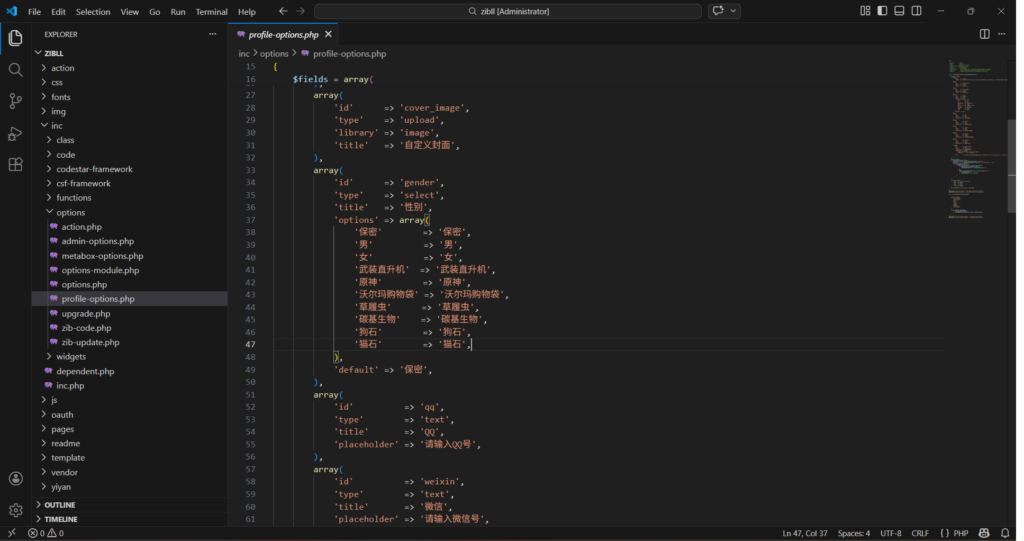Open the Copilot dropdown arrow
Image resolution: width=1024 pixels, height=541 pixels.
733,11
